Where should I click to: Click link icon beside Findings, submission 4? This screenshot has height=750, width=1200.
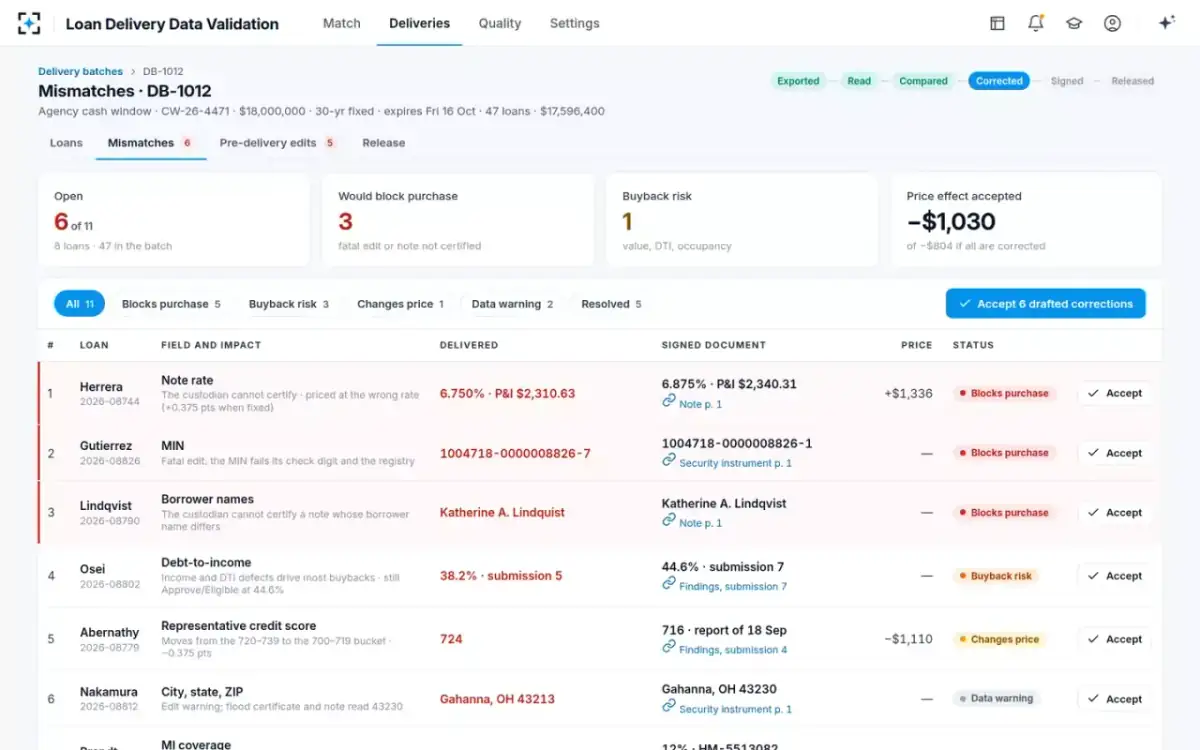(x=668, y=647)
